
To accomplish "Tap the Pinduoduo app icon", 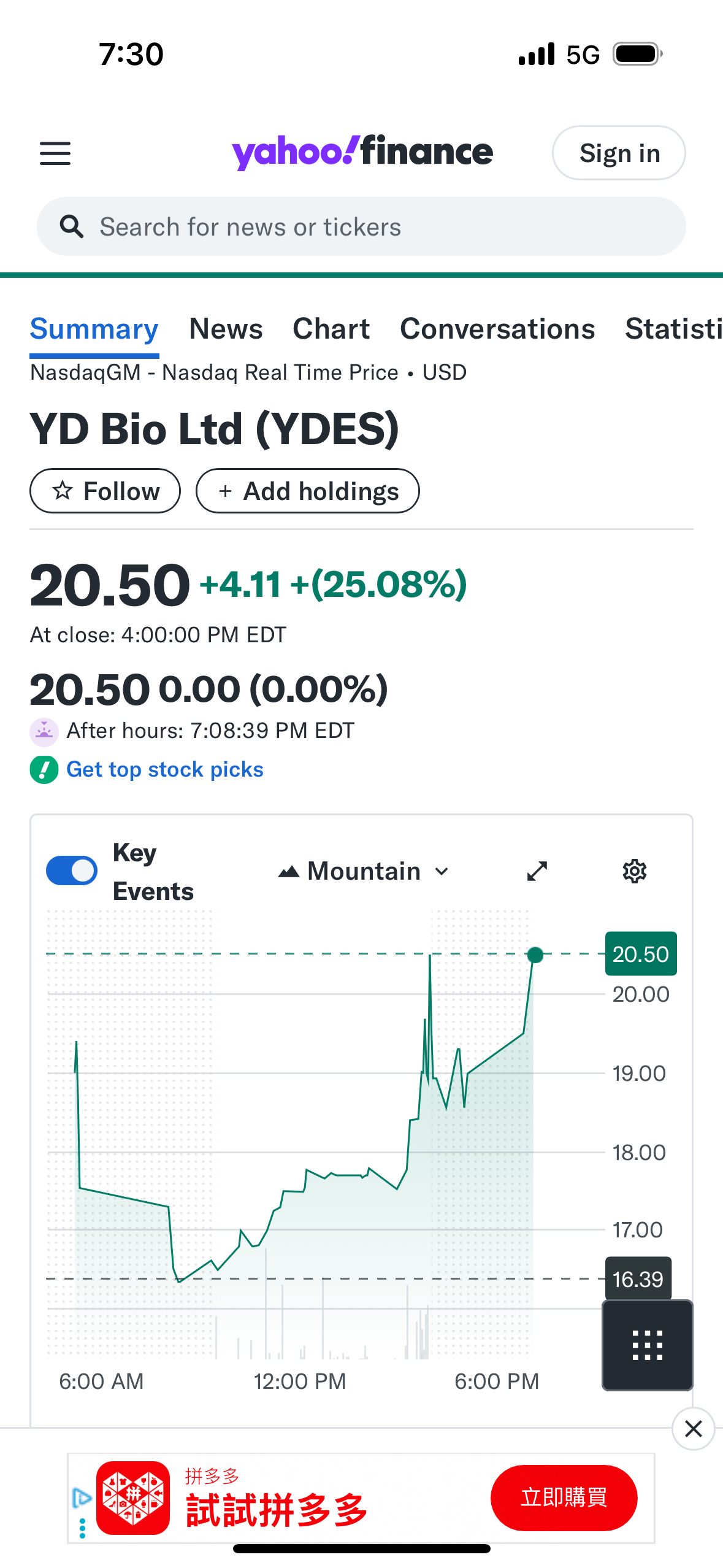I will tap(133, 1497).
